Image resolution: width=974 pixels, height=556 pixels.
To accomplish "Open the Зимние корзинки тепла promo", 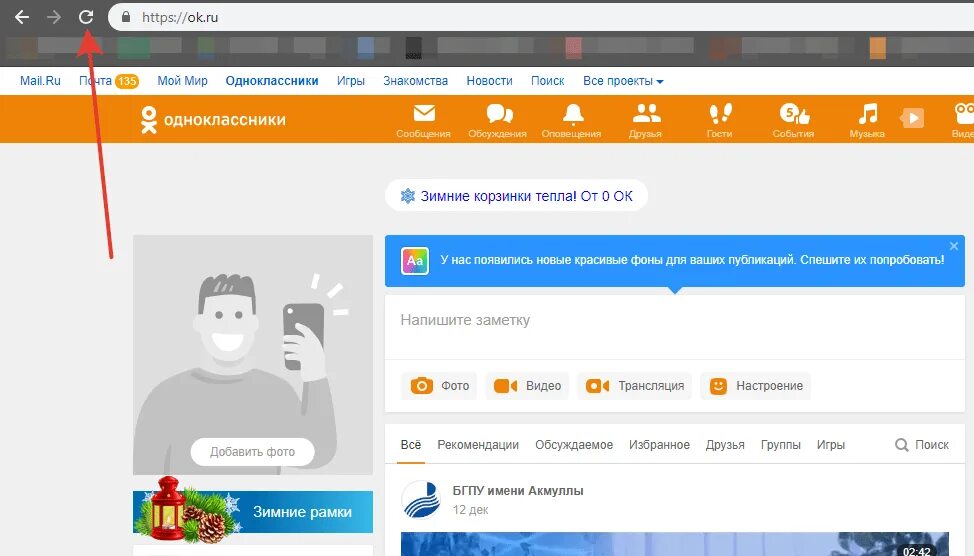I will 517,196.
